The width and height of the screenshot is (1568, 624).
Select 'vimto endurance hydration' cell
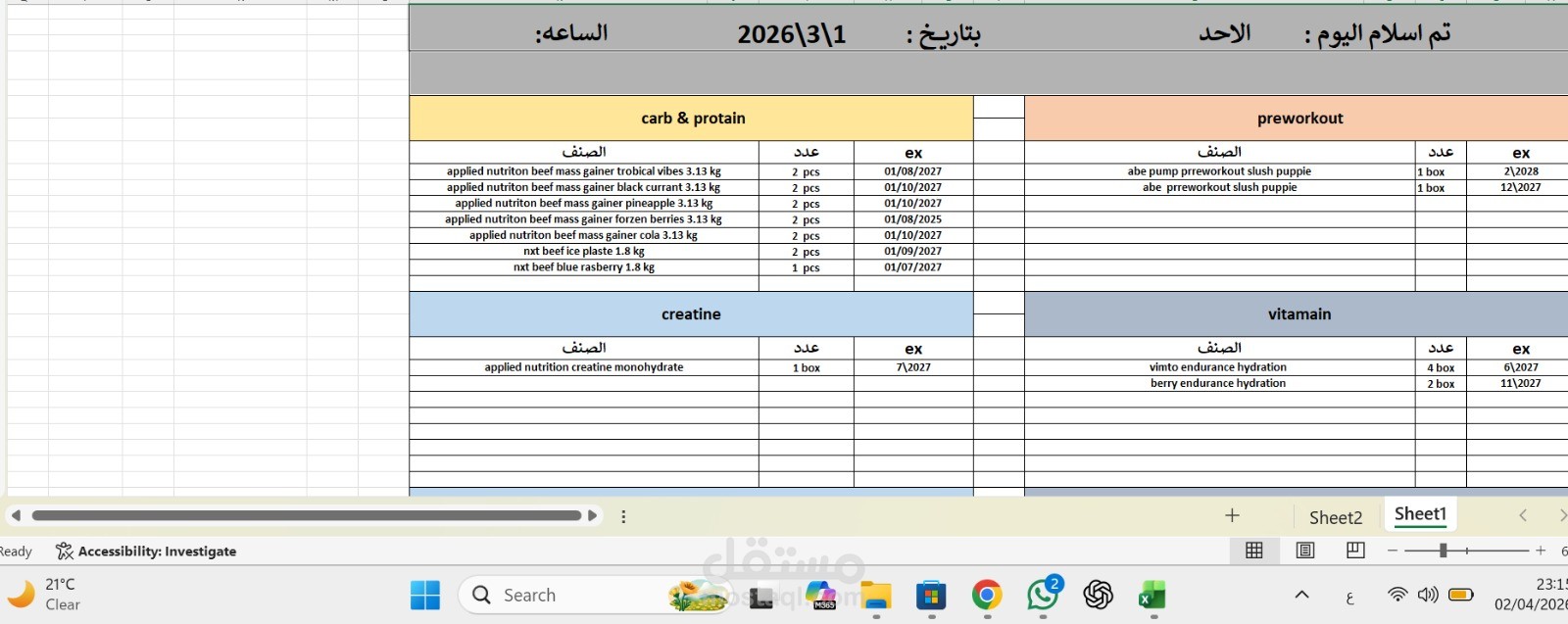(1219, 367)
